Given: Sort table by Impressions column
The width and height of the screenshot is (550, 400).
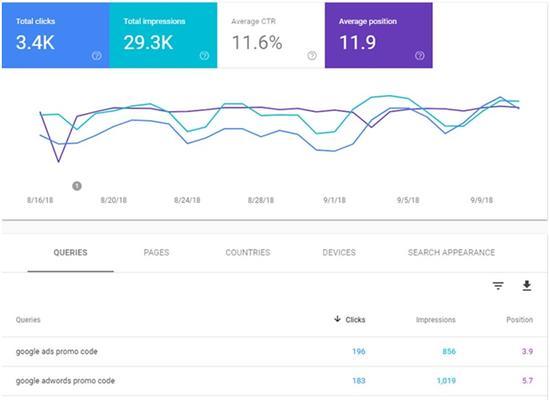Looking at the screenshot, I should point(436,320).
